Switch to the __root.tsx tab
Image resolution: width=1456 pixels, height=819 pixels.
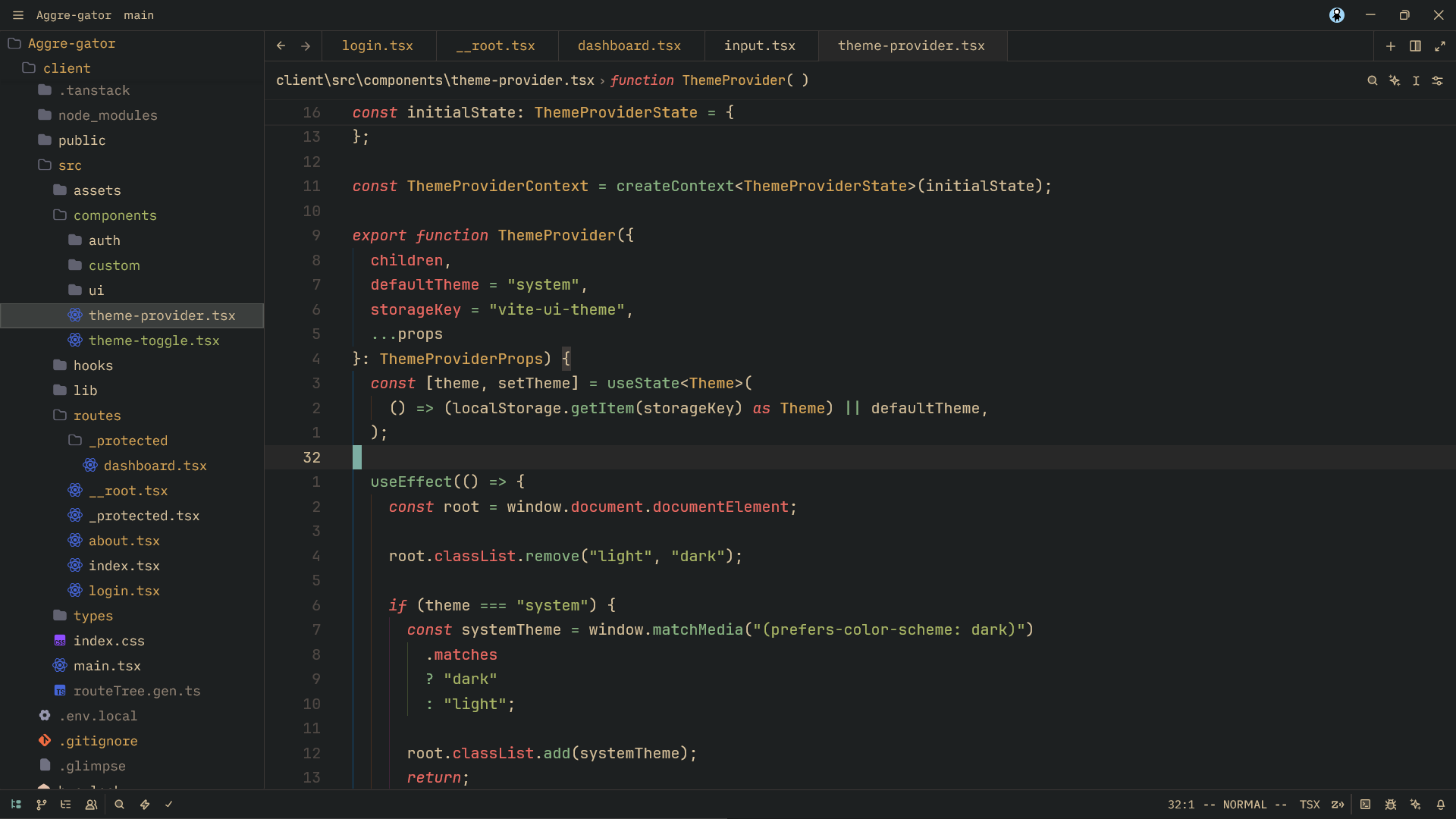497,46
